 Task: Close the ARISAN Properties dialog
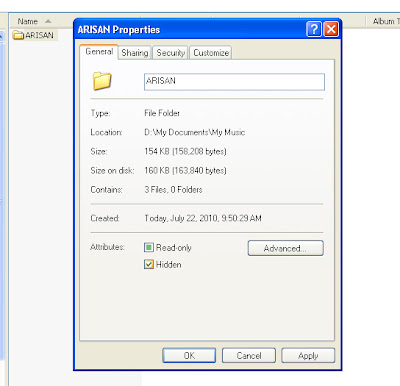(331, 29)
